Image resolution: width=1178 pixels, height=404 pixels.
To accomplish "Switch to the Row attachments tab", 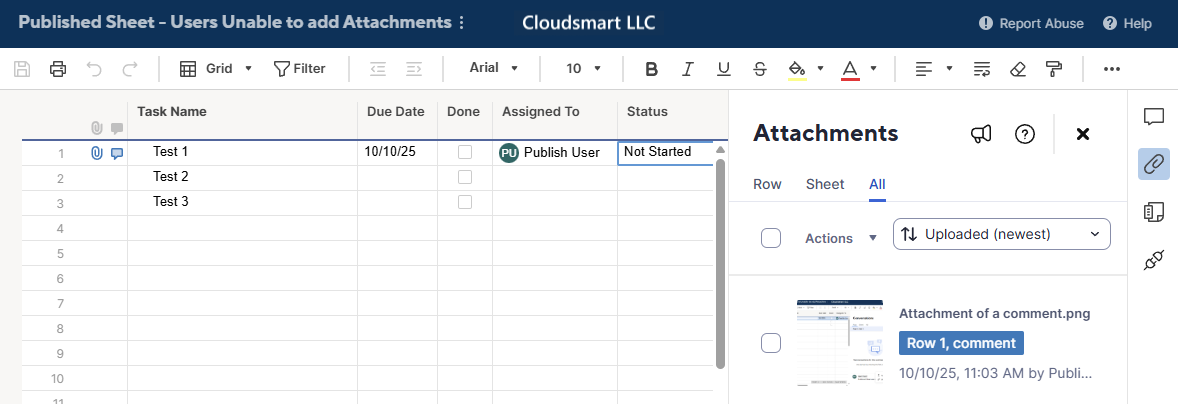I will (767, 184).
